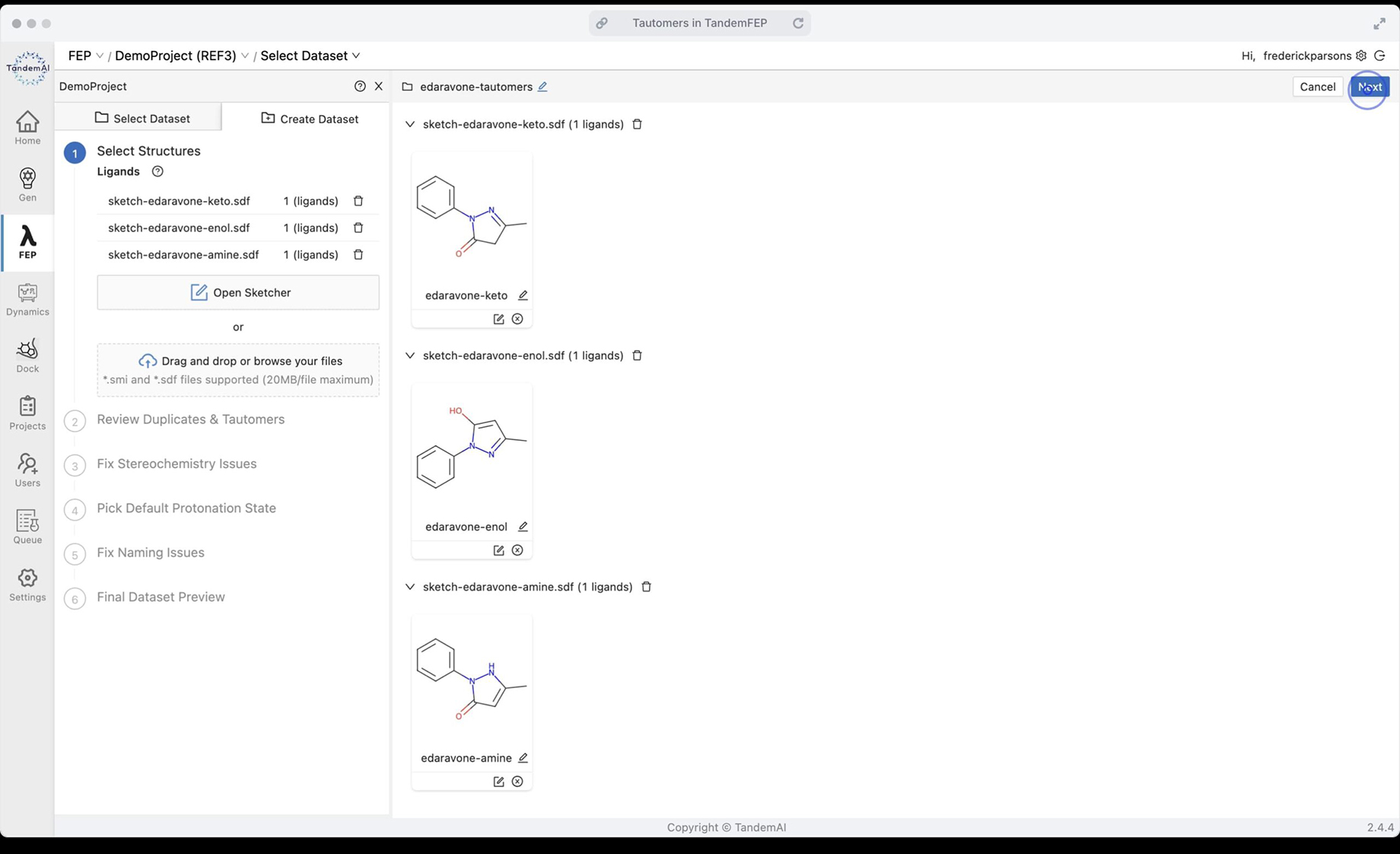
Task: Edit edaravone-enol structure in sketcher
Action: tap(498, 550)
